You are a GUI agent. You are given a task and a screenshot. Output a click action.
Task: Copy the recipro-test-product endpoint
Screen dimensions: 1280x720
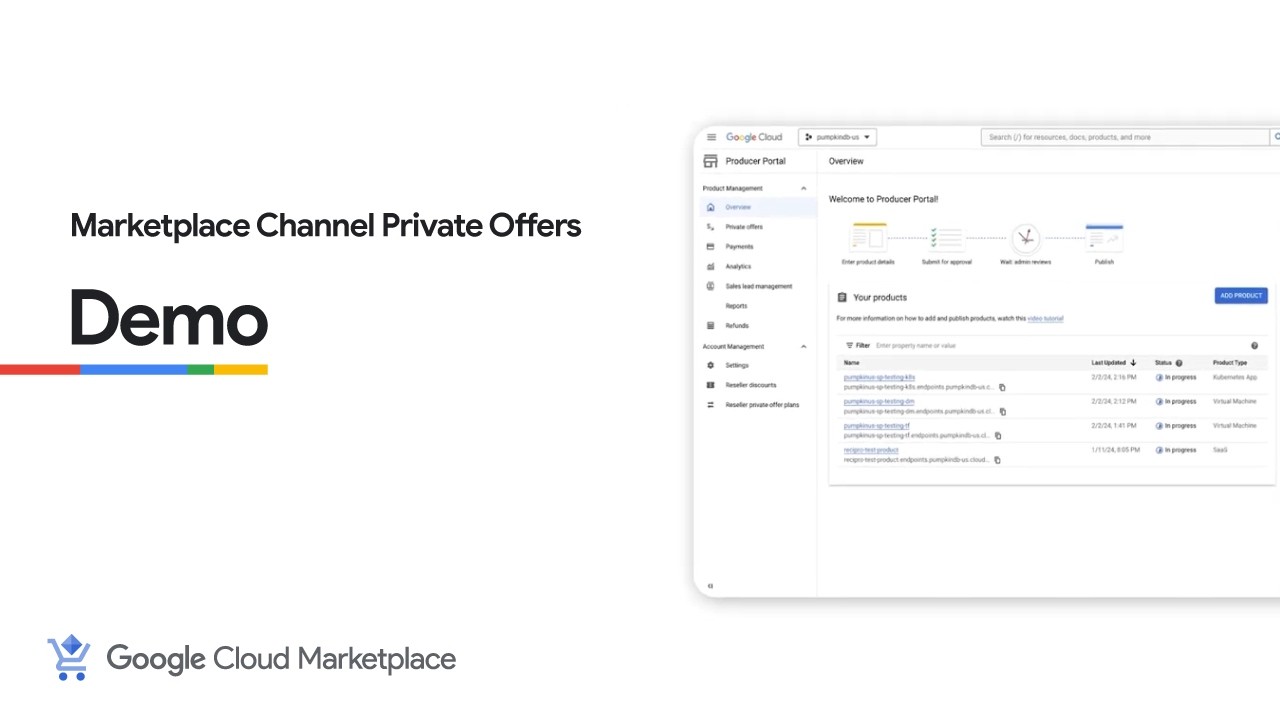coord(997,460)
